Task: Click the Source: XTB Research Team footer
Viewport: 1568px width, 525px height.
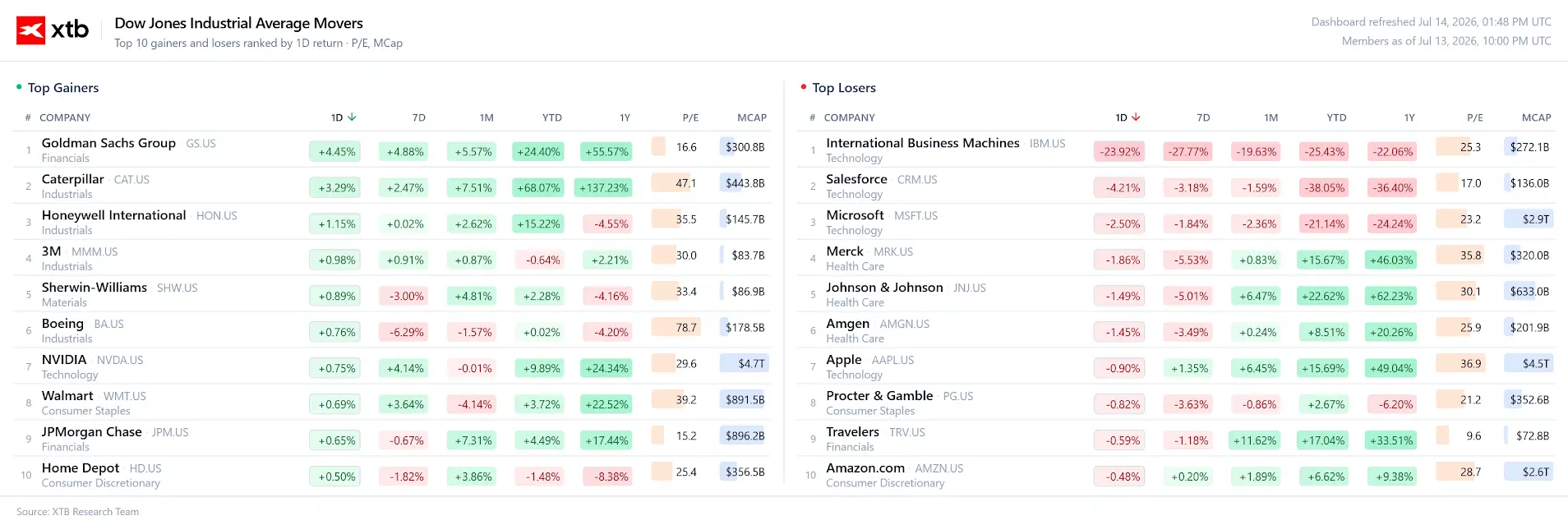Action: (77, 512)
